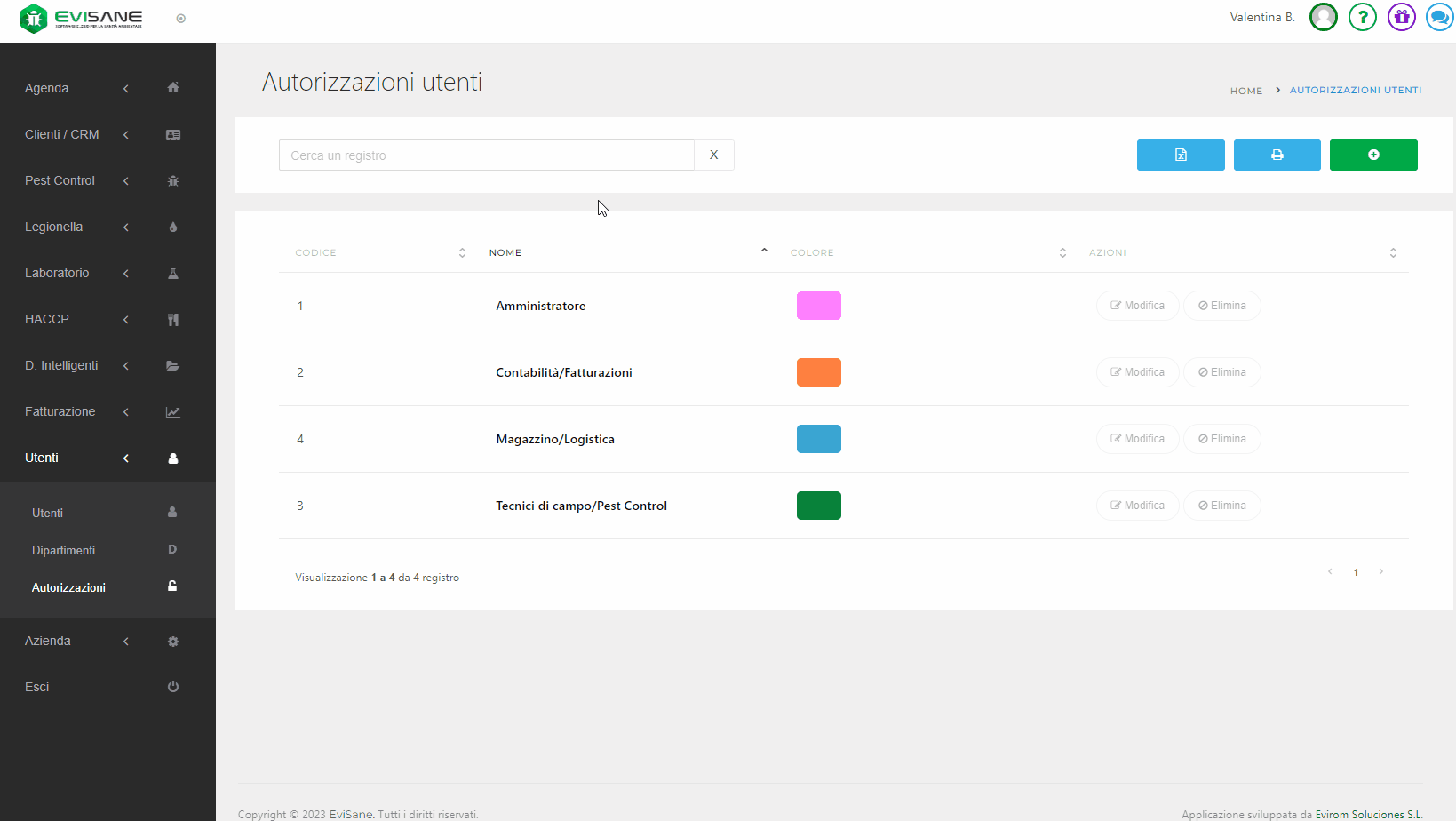The image size is (1456, 821).
Task: Click Elimina for Magazzino/Logistica row
Action: (x=1221, y=439)
